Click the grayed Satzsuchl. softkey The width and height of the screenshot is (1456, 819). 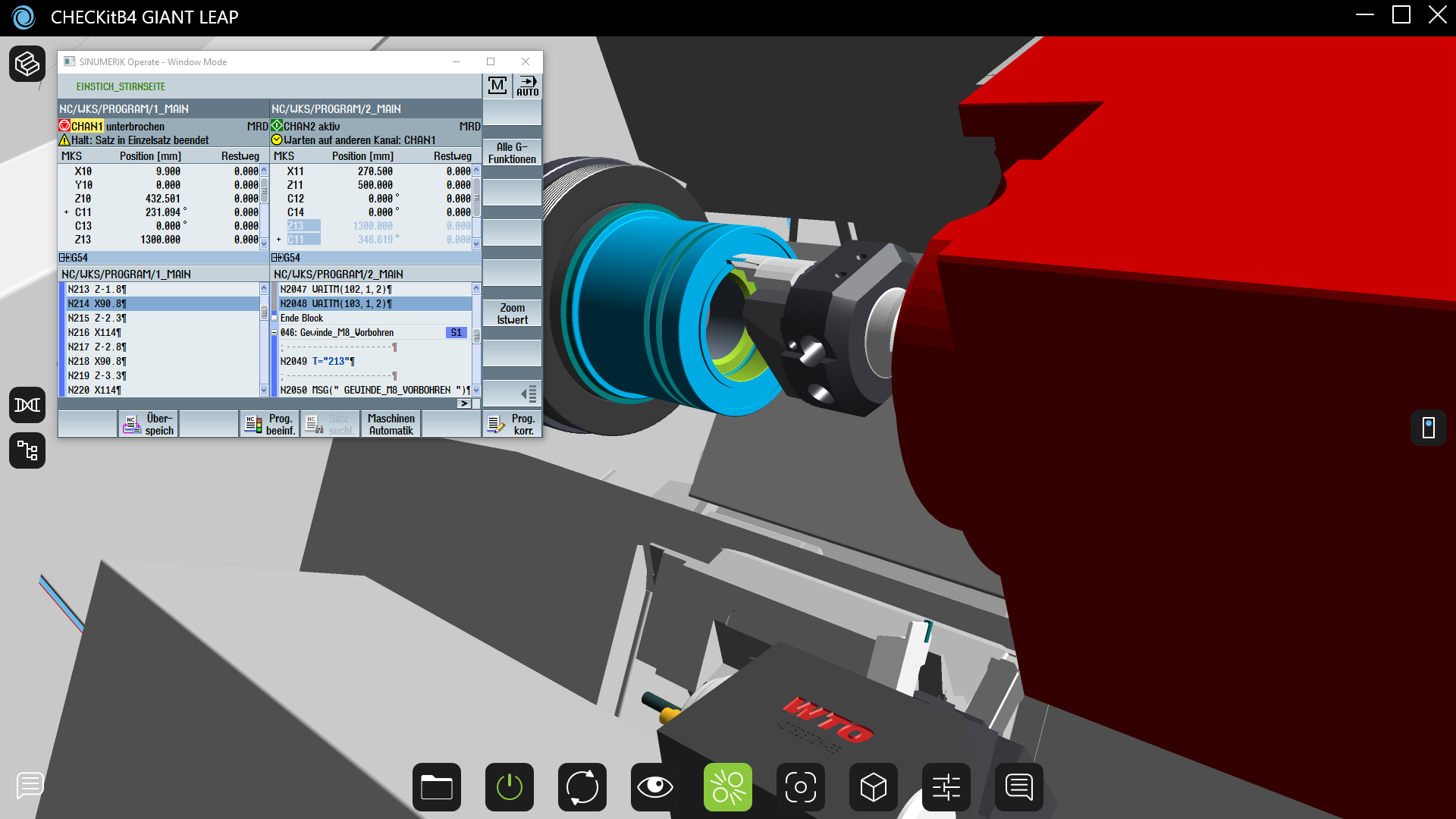(331, 424)
